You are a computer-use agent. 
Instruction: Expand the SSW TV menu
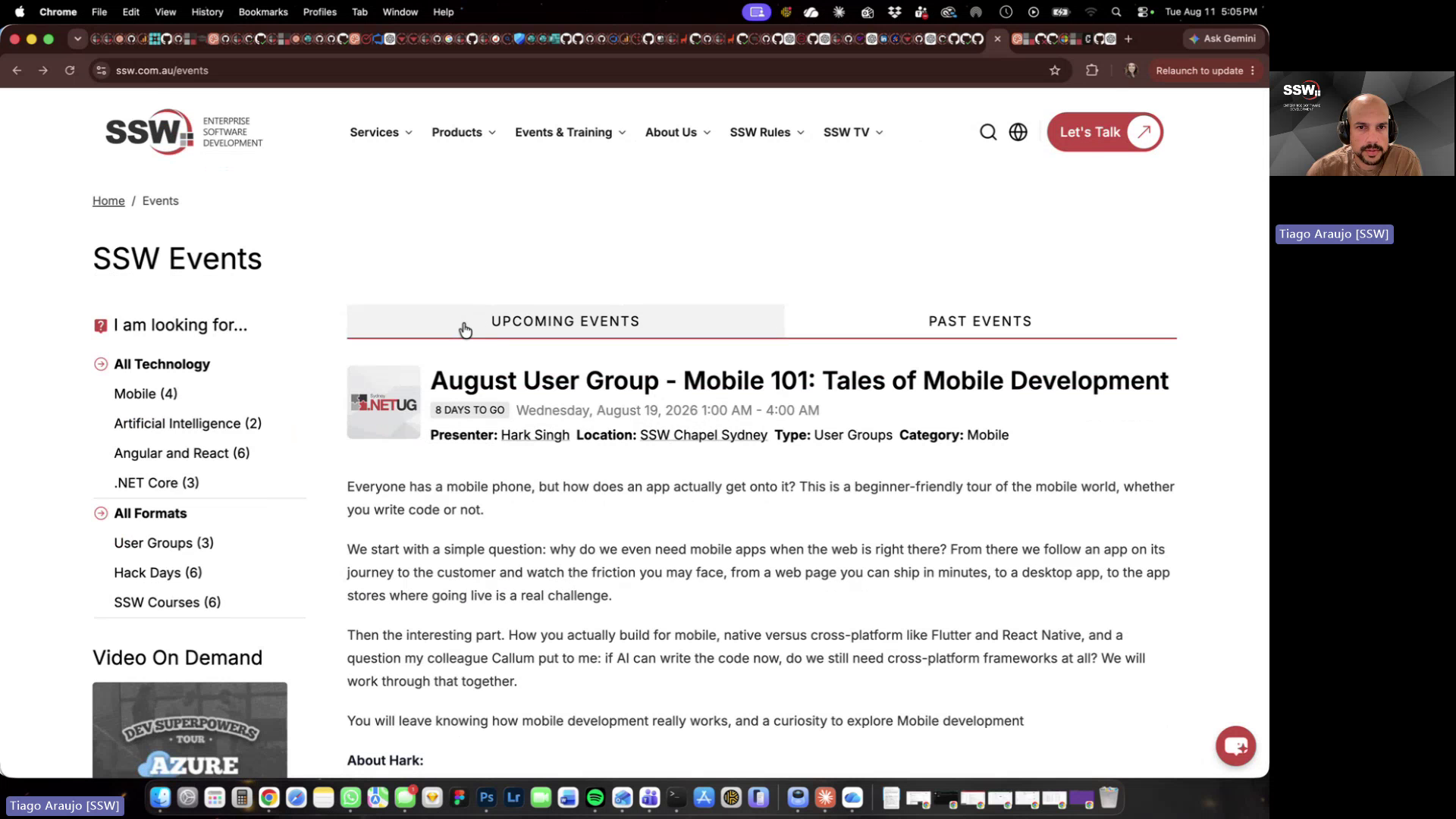853,132
